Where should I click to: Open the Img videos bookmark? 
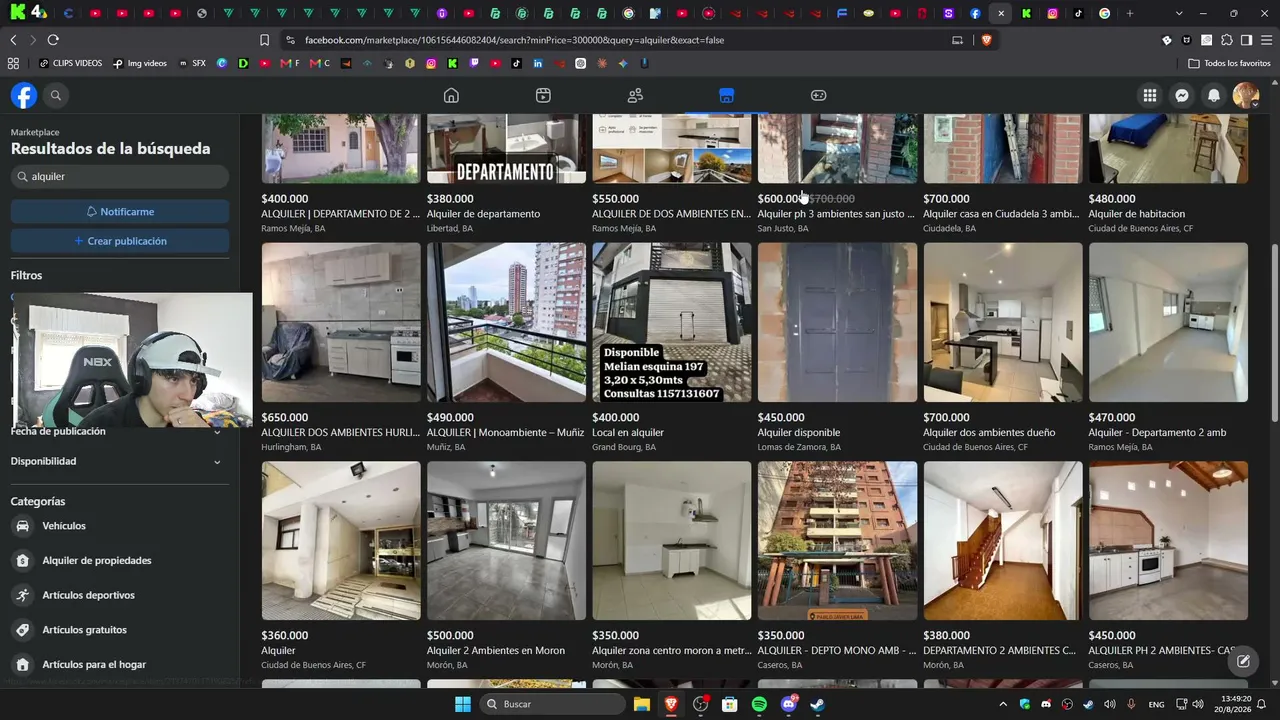[140, 63]
